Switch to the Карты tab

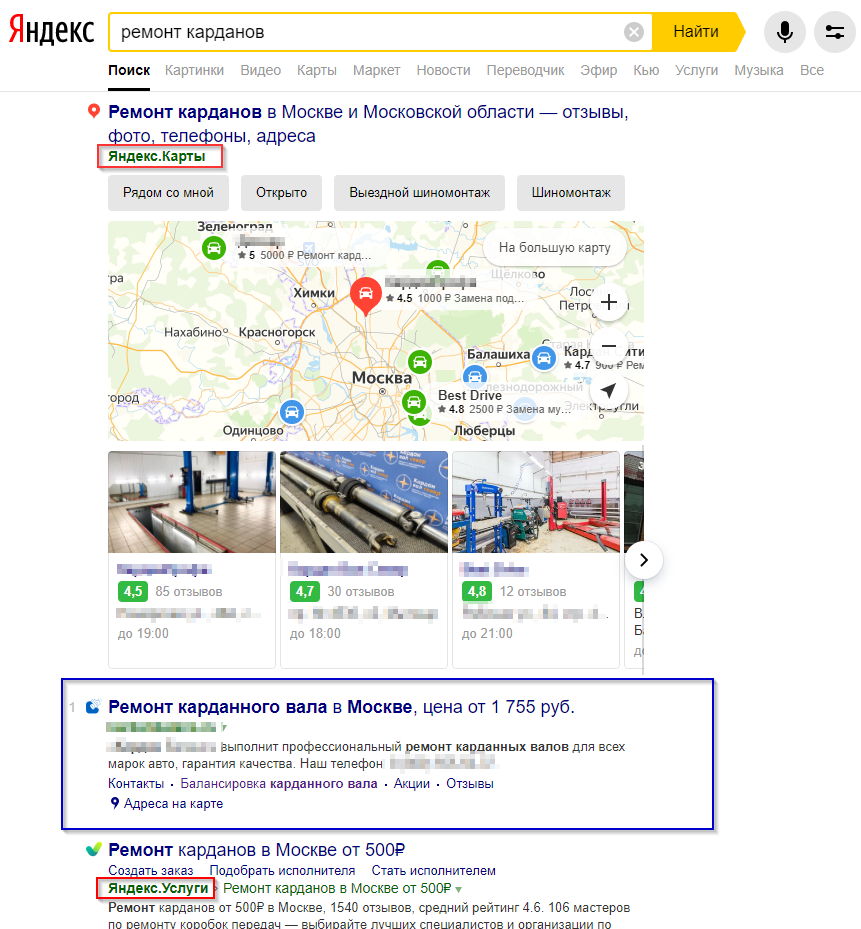(316, 70)
